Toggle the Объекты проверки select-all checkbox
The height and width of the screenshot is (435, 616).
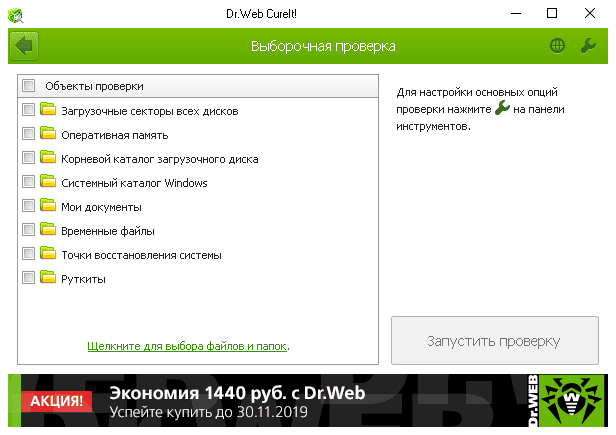click(28, 85)
